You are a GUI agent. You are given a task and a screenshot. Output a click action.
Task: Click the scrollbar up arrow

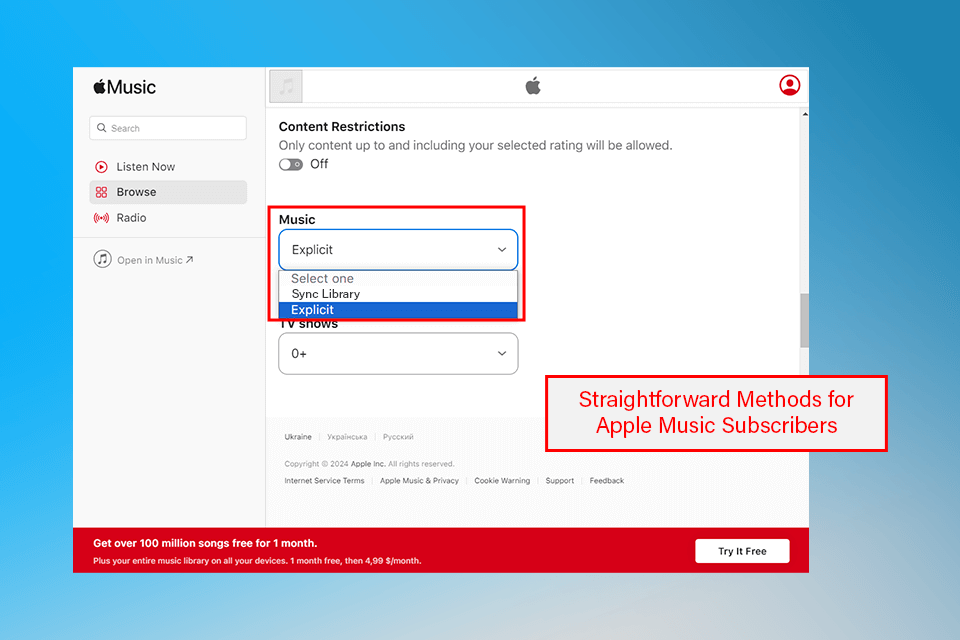[804, 115]
